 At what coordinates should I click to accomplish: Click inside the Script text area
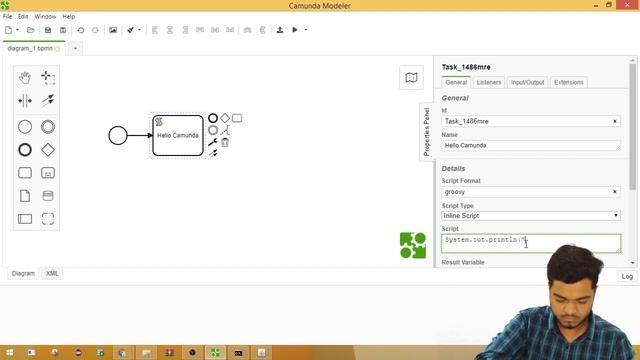[x=531, y=243]
